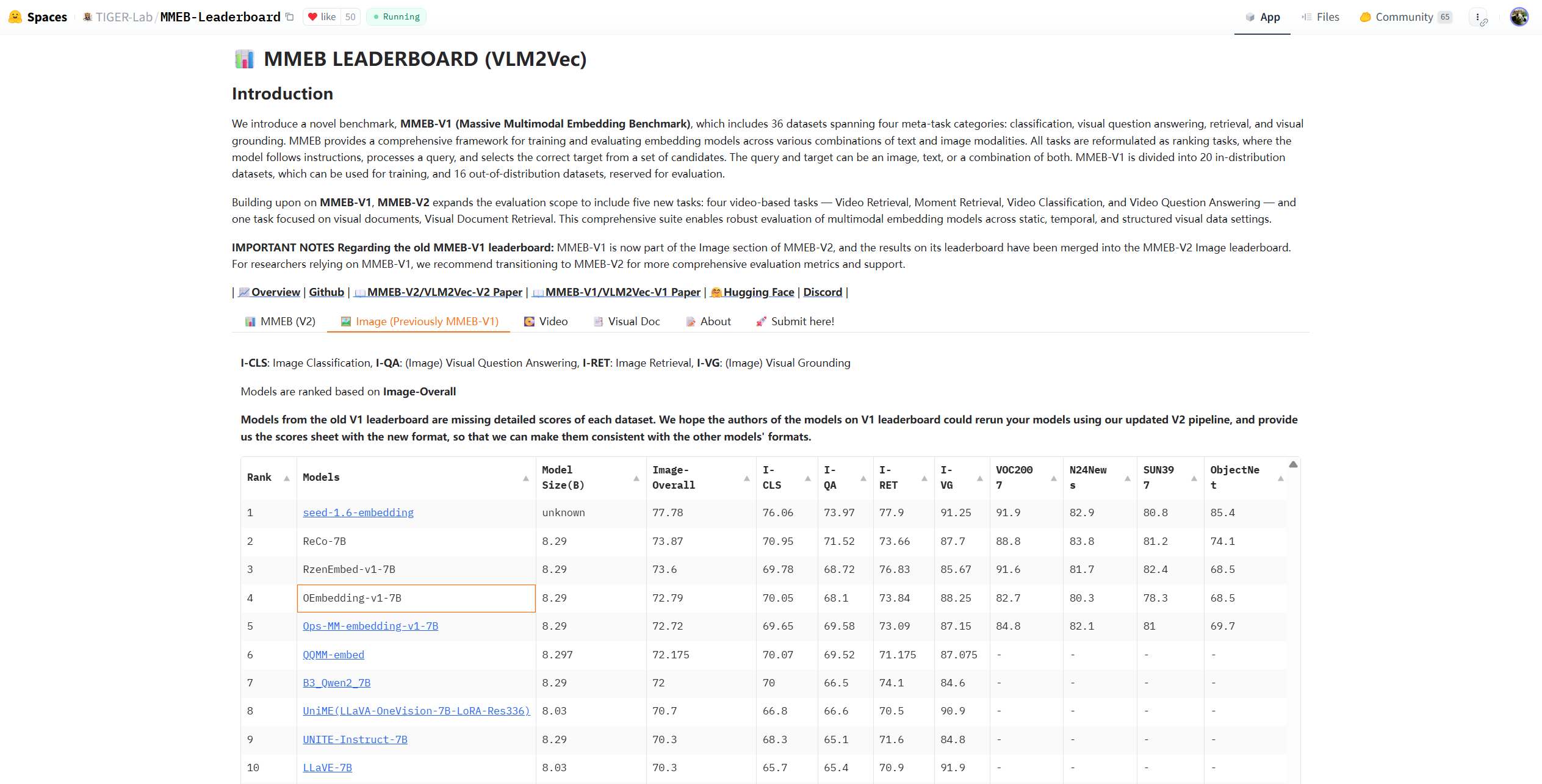1542x784 pixels.
Task: Switch to the Visual Doc tab
Action: coord(626,322)
